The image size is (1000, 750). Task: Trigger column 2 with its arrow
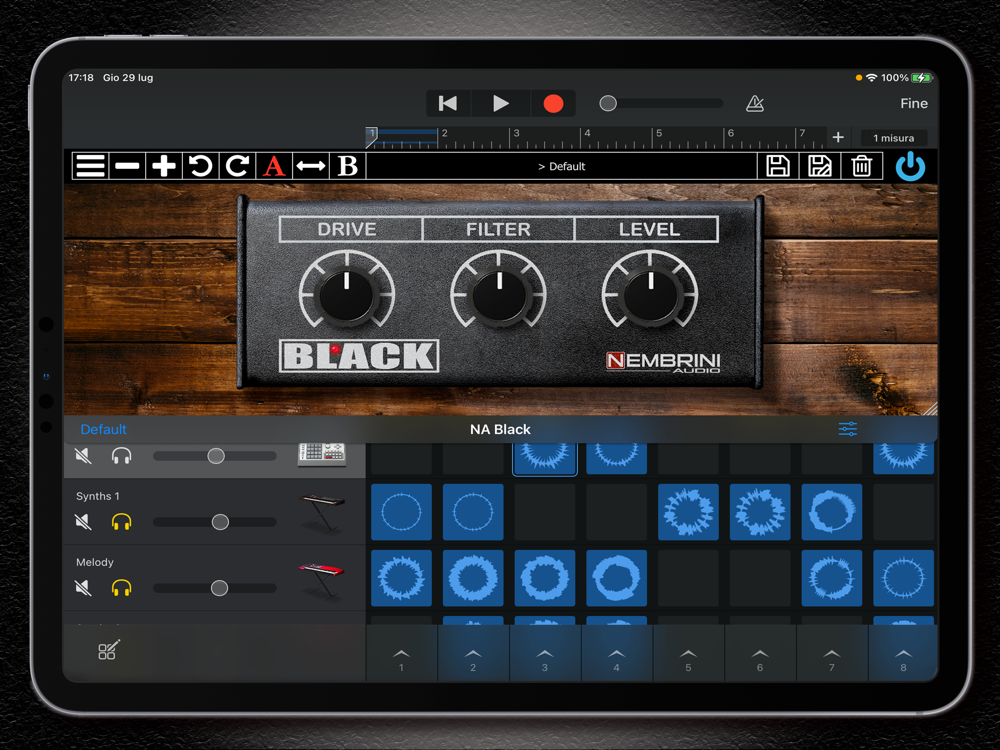473,654
